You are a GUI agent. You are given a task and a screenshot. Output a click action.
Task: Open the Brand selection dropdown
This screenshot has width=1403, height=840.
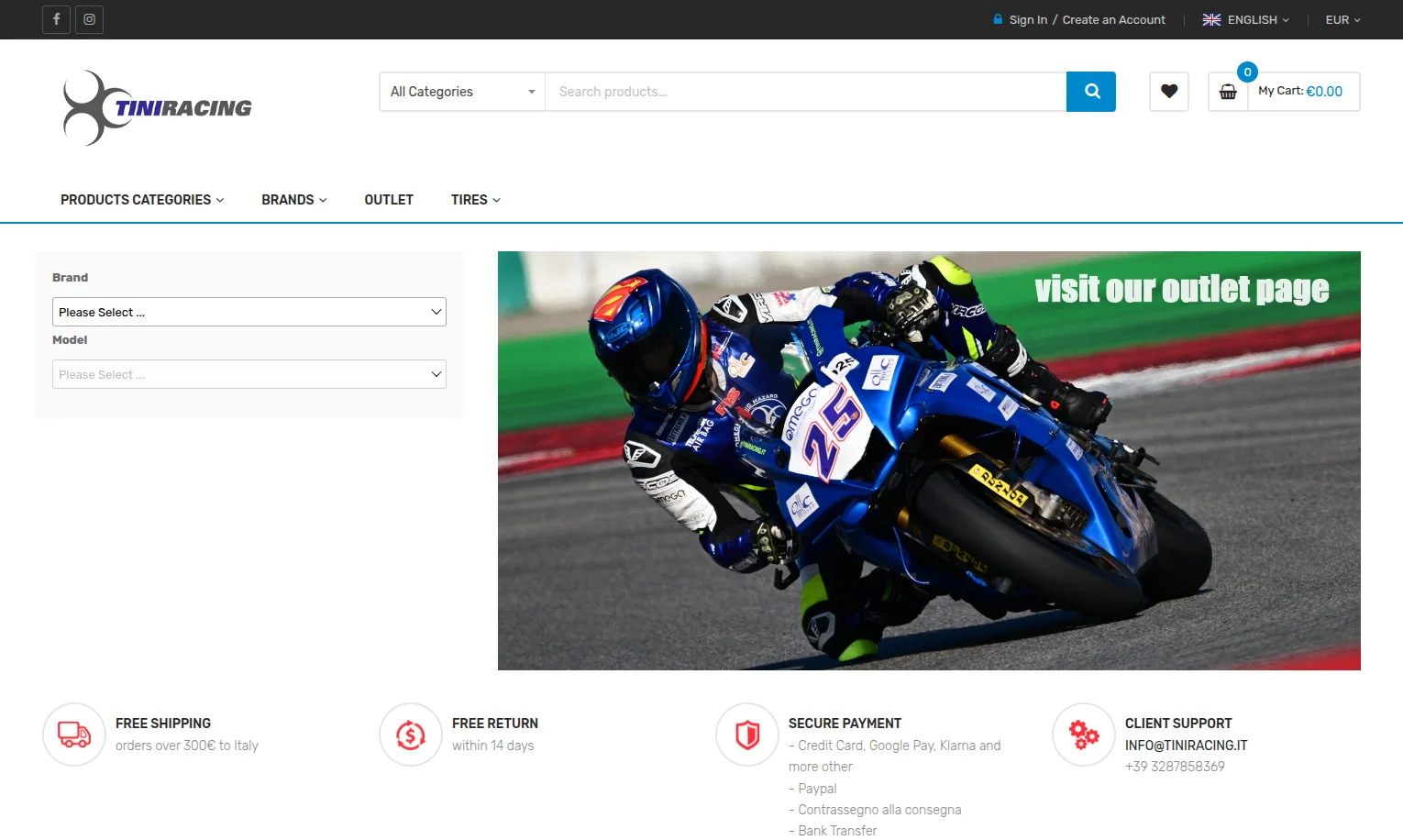249,312
